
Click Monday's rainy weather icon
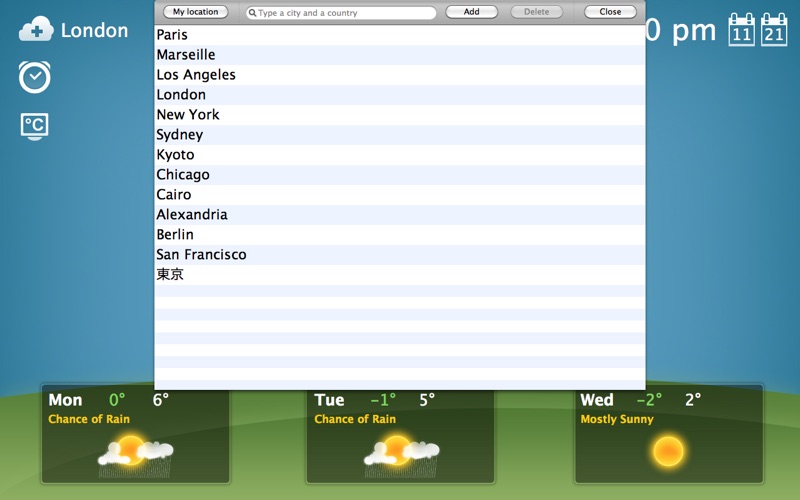(135, 453)
